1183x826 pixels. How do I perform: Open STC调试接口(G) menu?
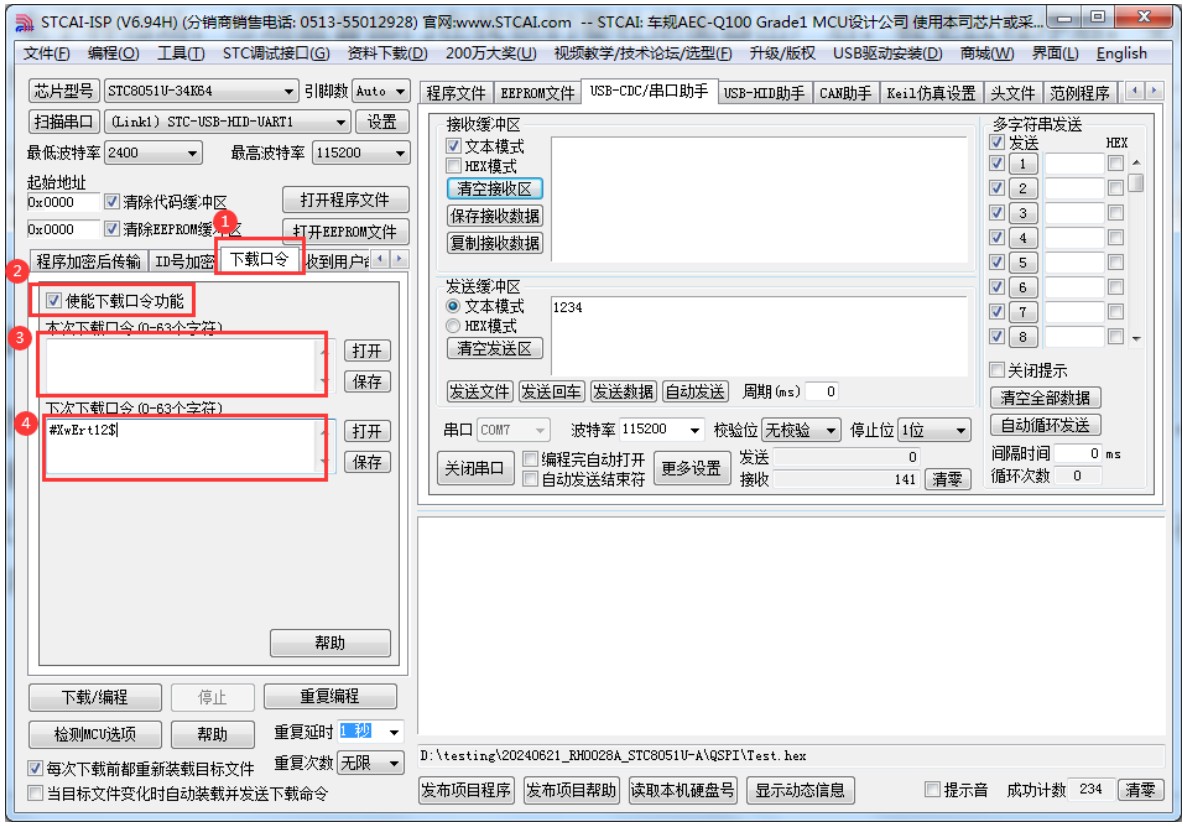coord(276,54)
